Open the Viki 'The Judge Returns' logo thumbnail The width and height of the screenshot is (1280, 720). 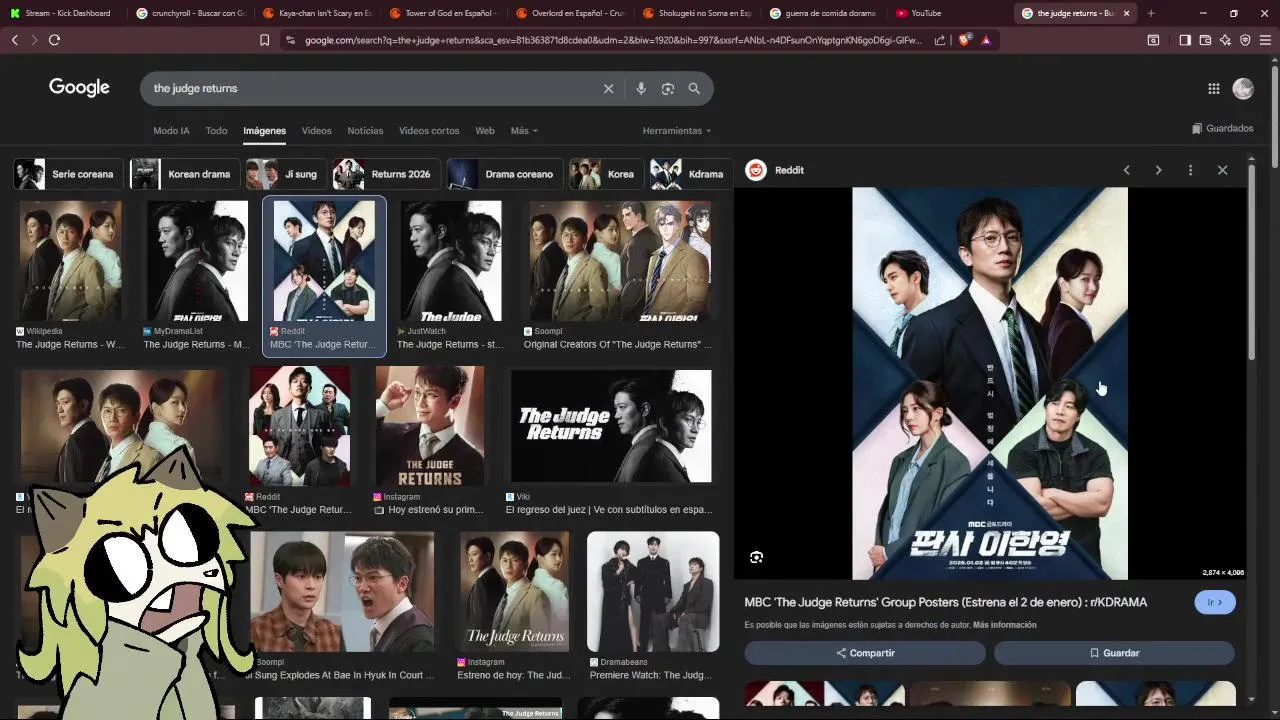611,426
